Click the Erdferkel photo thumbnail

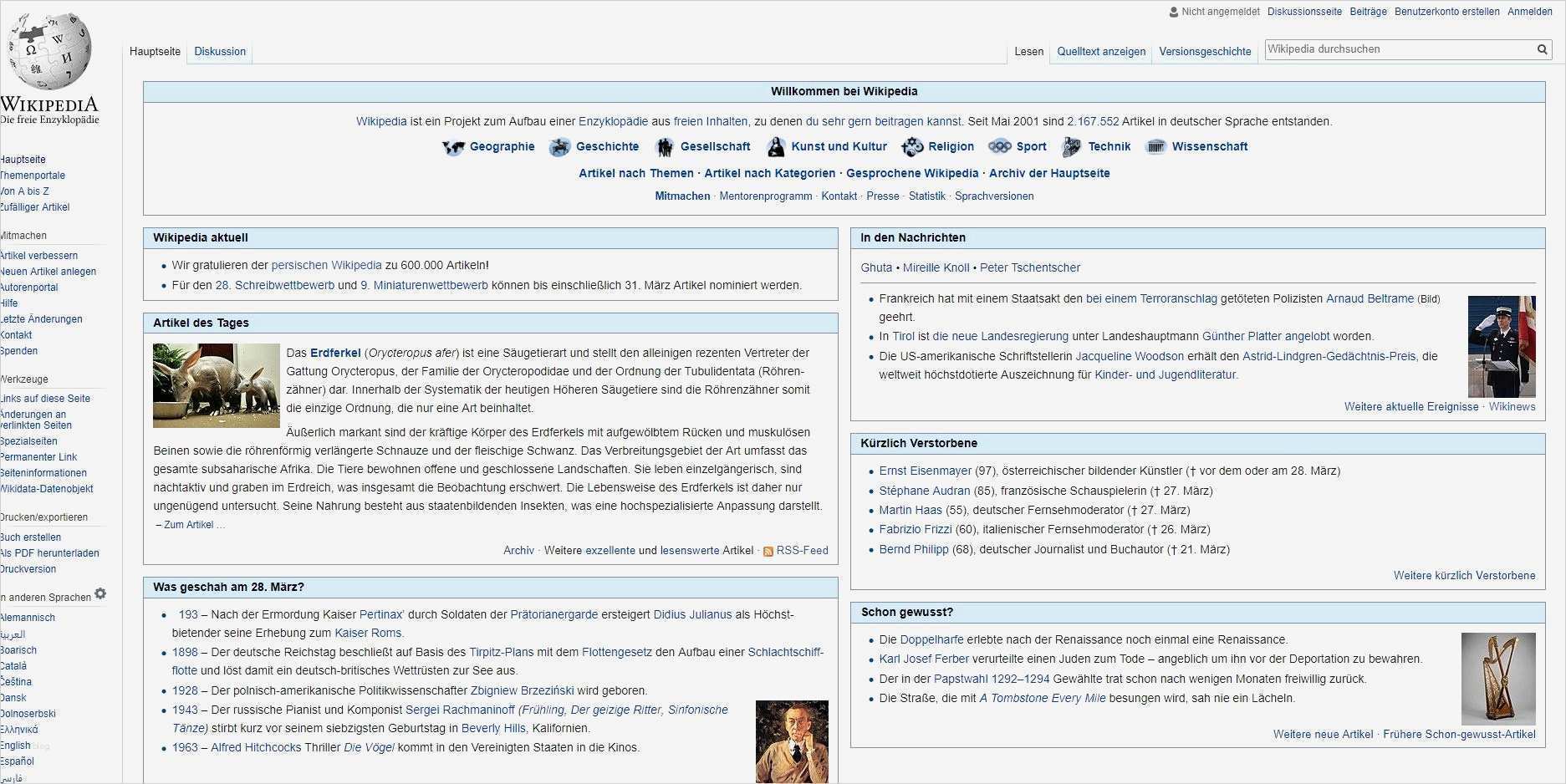click(216, 384)
